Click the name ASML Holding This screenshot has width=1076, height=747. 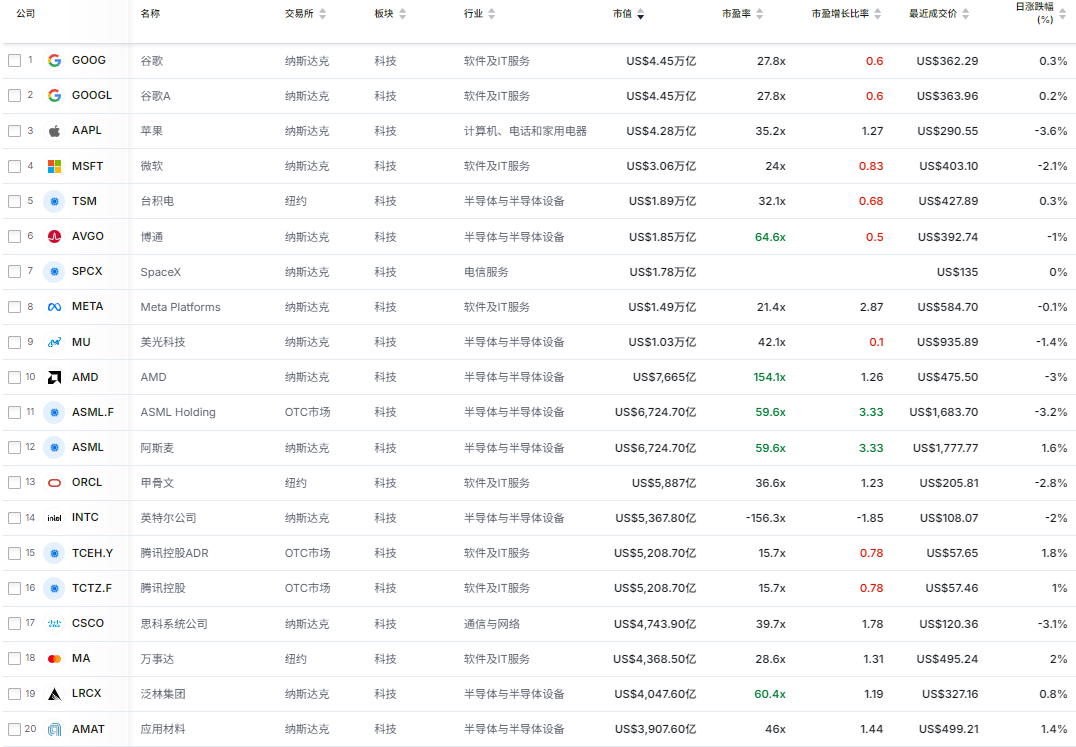click(178, 412)
